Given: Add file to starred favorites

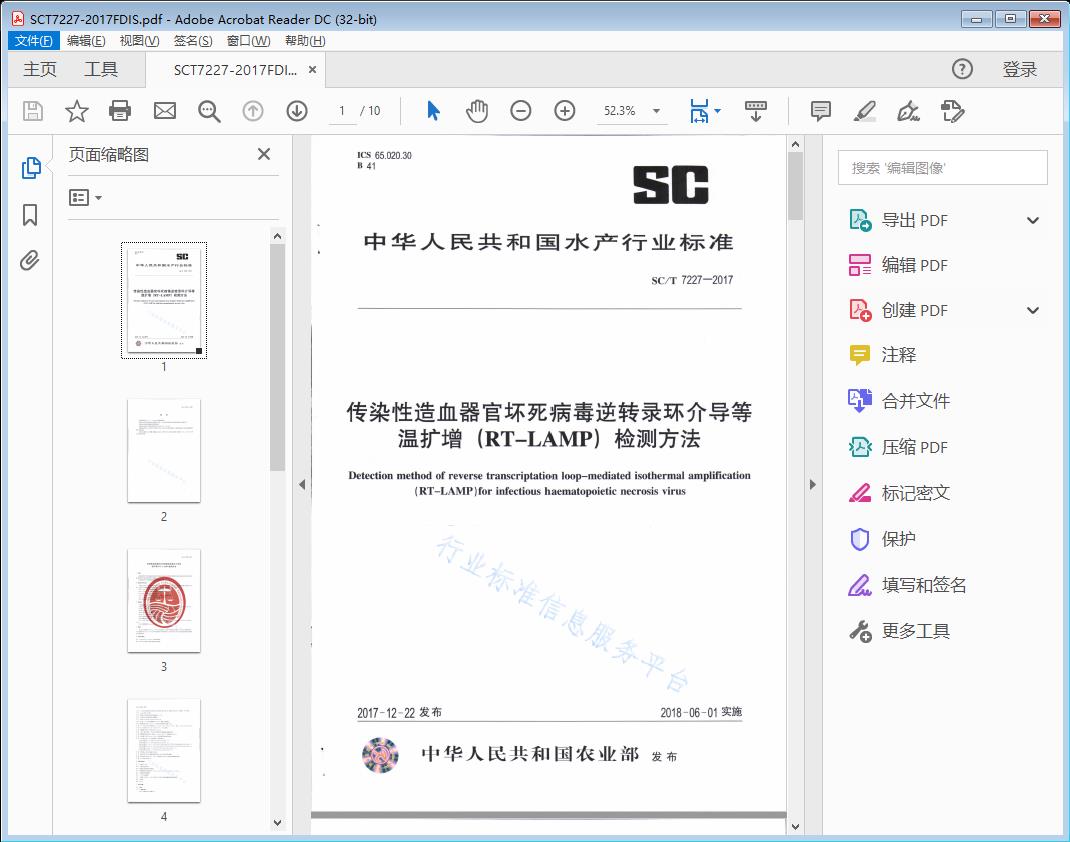Looking at the screenshot, I should (x=77, y=111).
